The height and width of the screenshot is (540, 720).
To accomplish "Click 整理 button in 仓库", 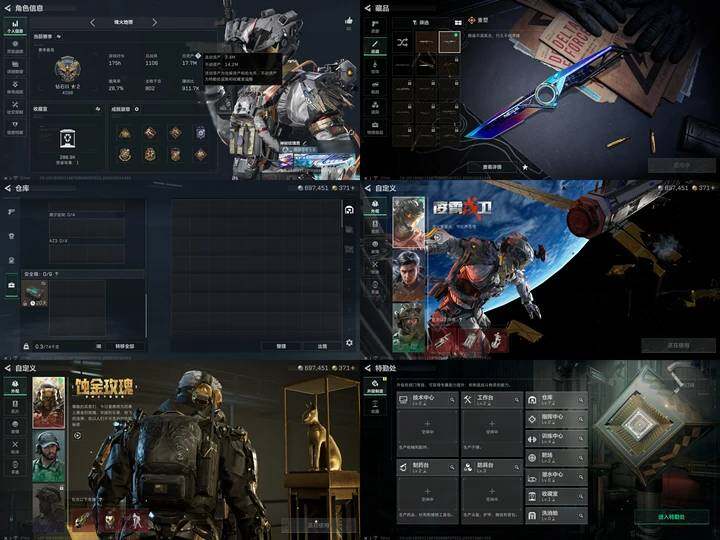I will (x=281, y=346).
